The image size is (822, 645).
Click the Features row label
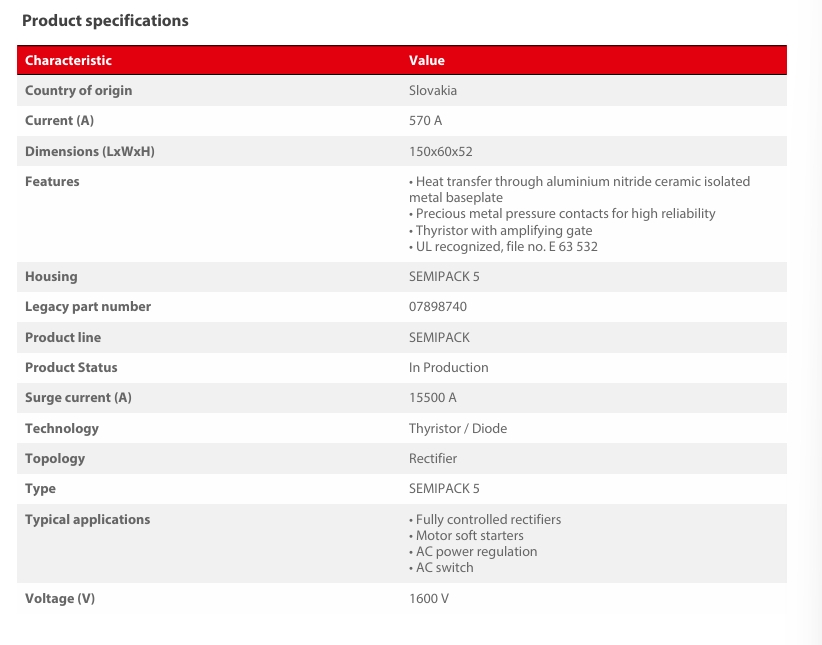point(52,181)
